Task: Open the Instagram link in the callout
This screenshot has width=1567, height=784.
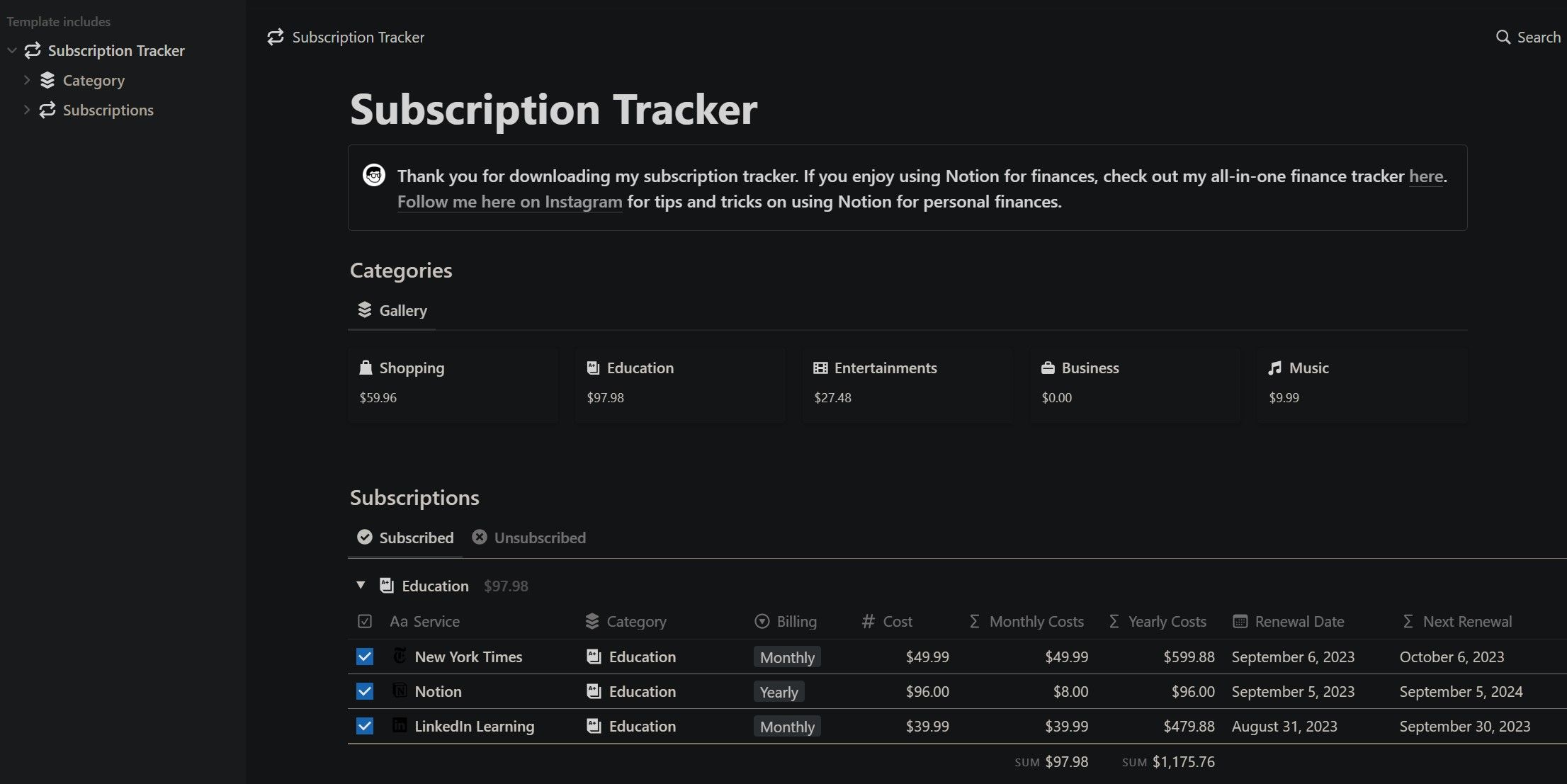Action: click(509, 202)
